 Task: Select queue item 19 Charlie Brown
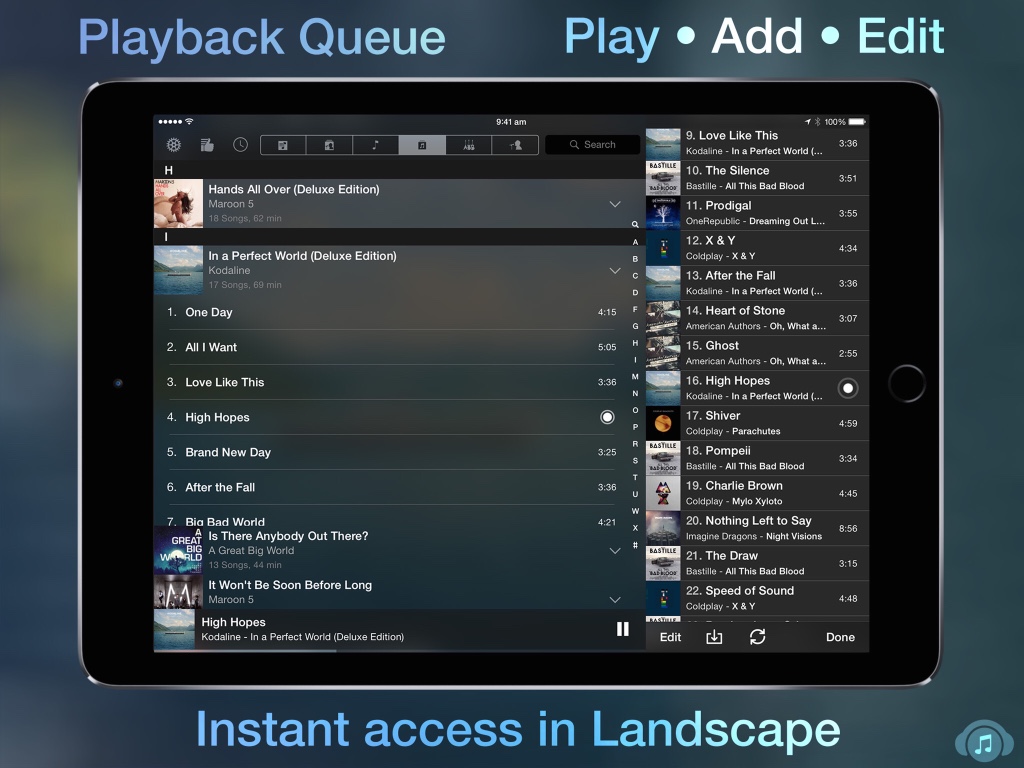tap(758, 493)
